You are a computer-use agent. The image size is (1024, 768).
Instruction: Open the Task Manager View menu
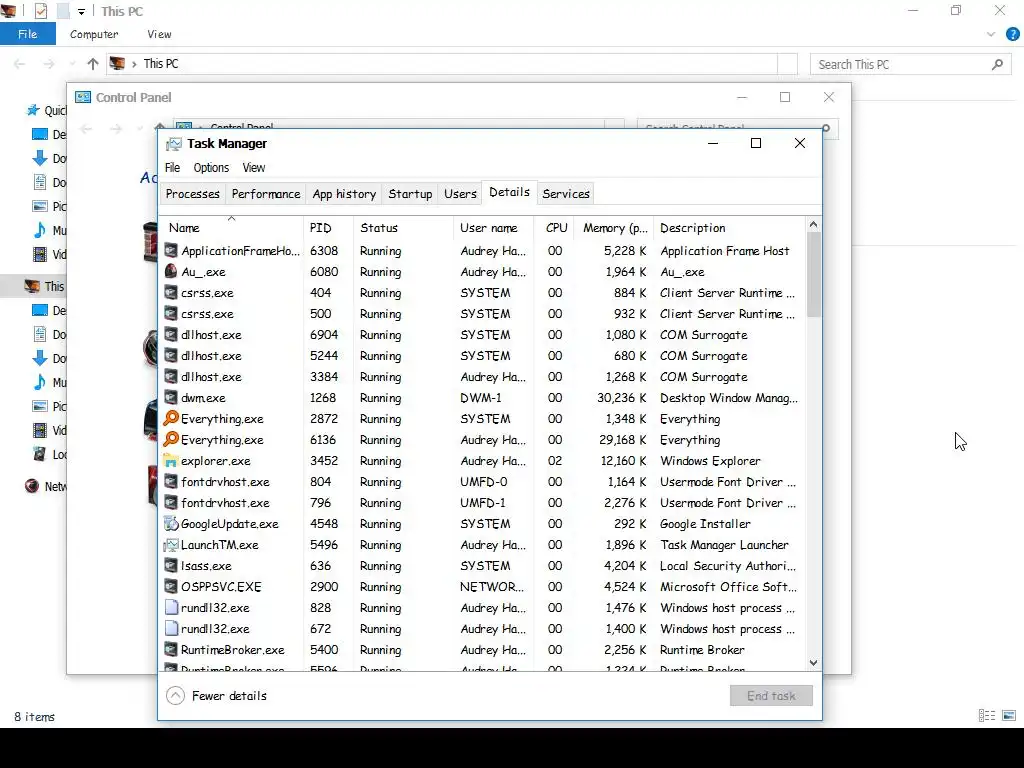point(254,168)
